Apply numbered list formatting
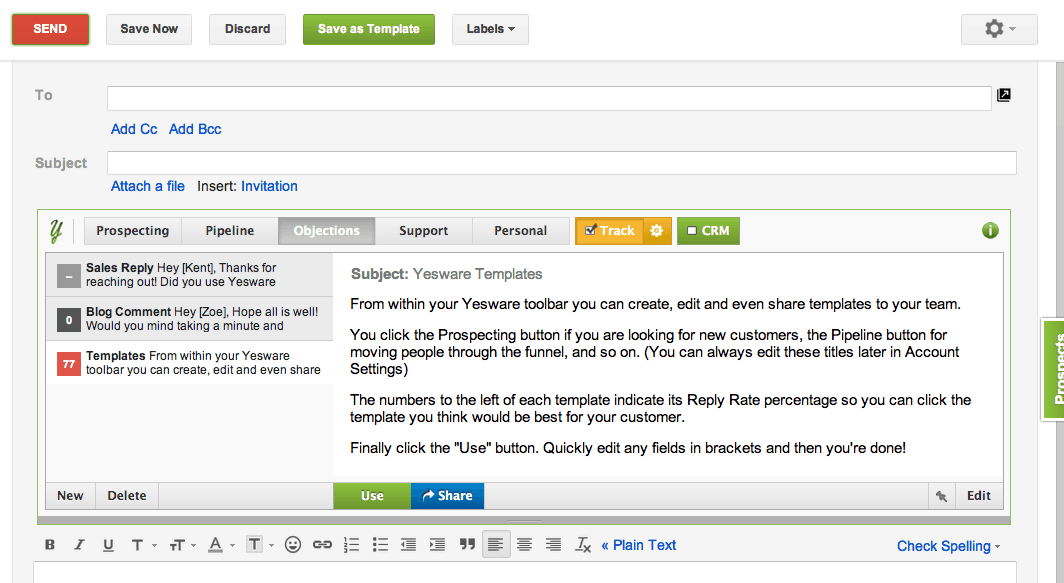Viewport: 1064px width, 583px height. point(351,545)
